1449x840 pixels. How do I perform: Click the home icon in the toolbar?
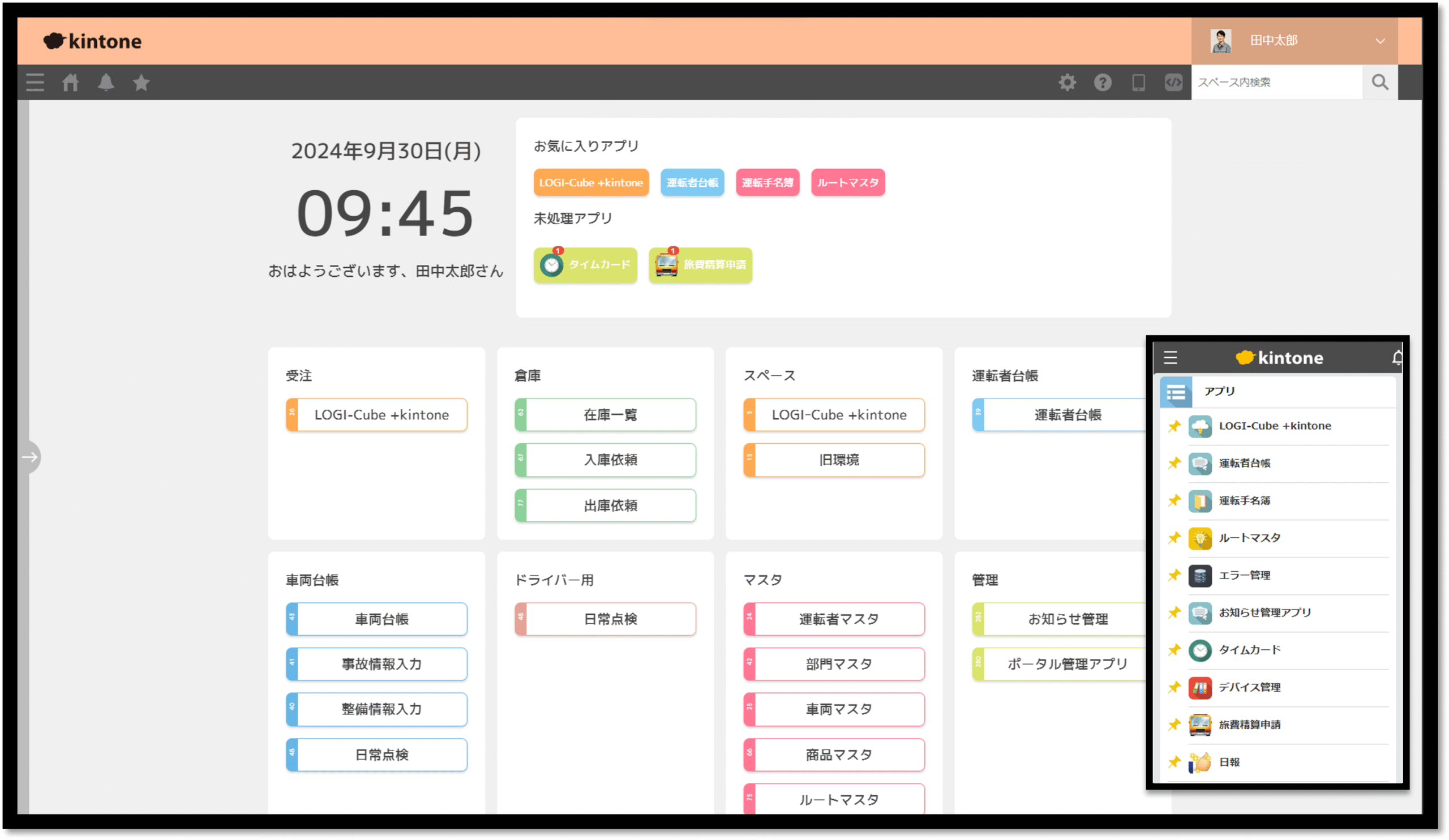tap(71, 82)
